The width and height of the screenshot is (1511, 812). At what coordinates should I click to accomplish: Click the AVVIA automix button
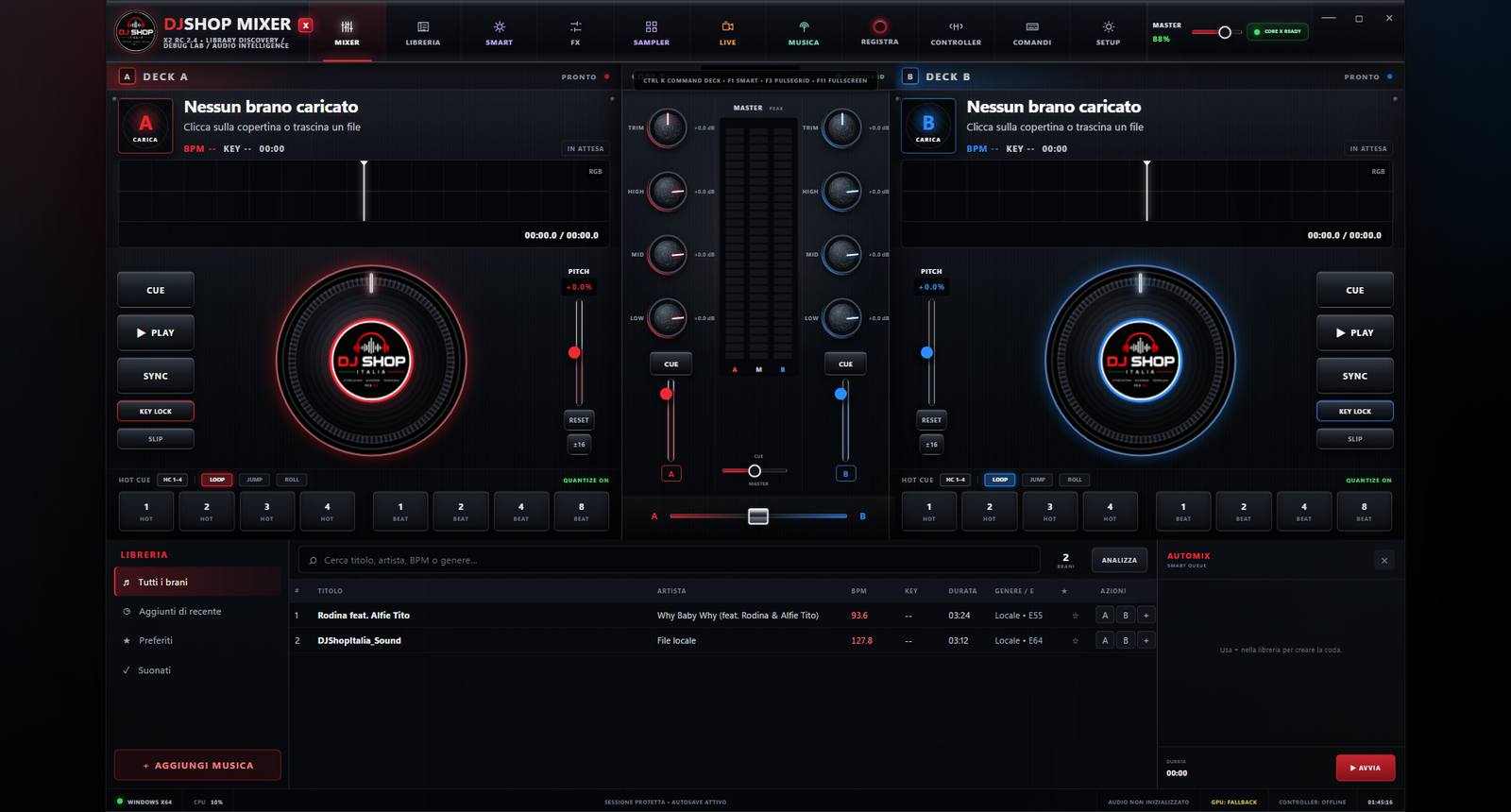(1366, 768)
